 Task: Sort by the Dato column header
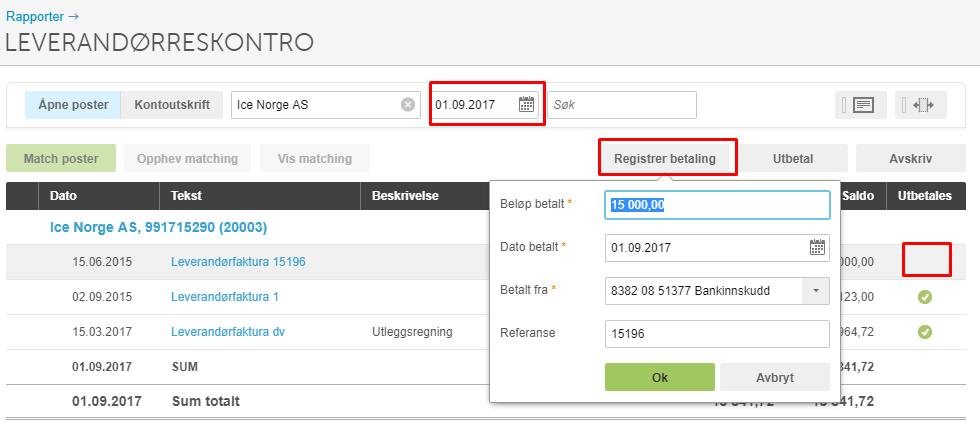click(x=63, y=196)
